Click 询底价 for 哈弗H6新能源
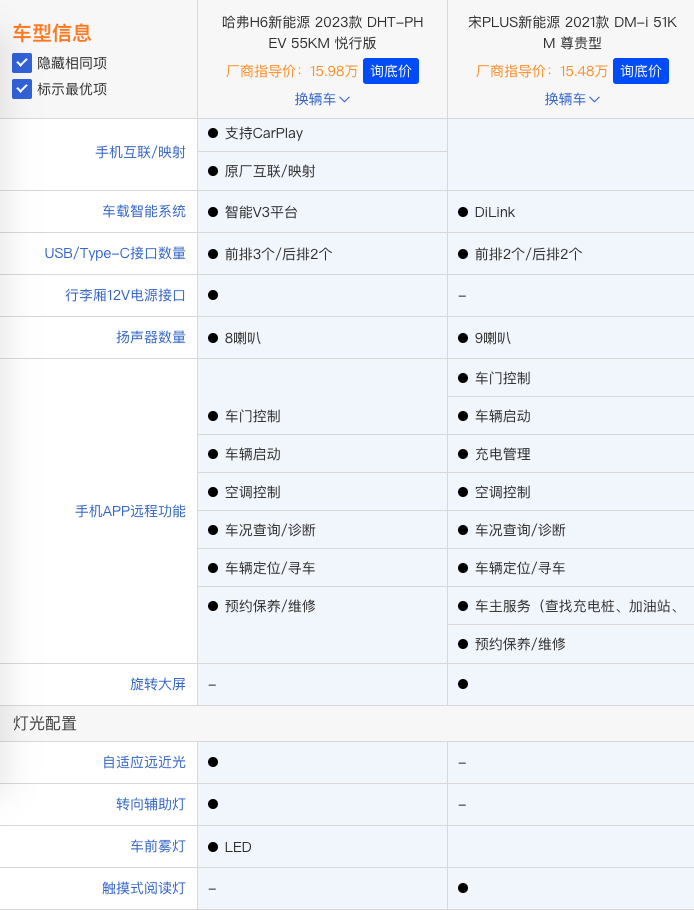The height and width of the screenshot is (910, 694). pyautogui.click(x=391, y=71)
